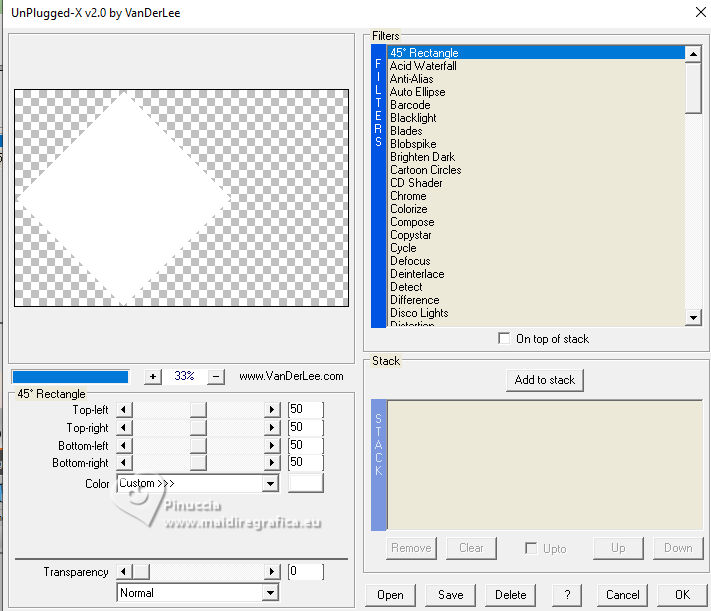Click the Open button
The width and height of the screenshot is (711, 611).
(390, 595)
